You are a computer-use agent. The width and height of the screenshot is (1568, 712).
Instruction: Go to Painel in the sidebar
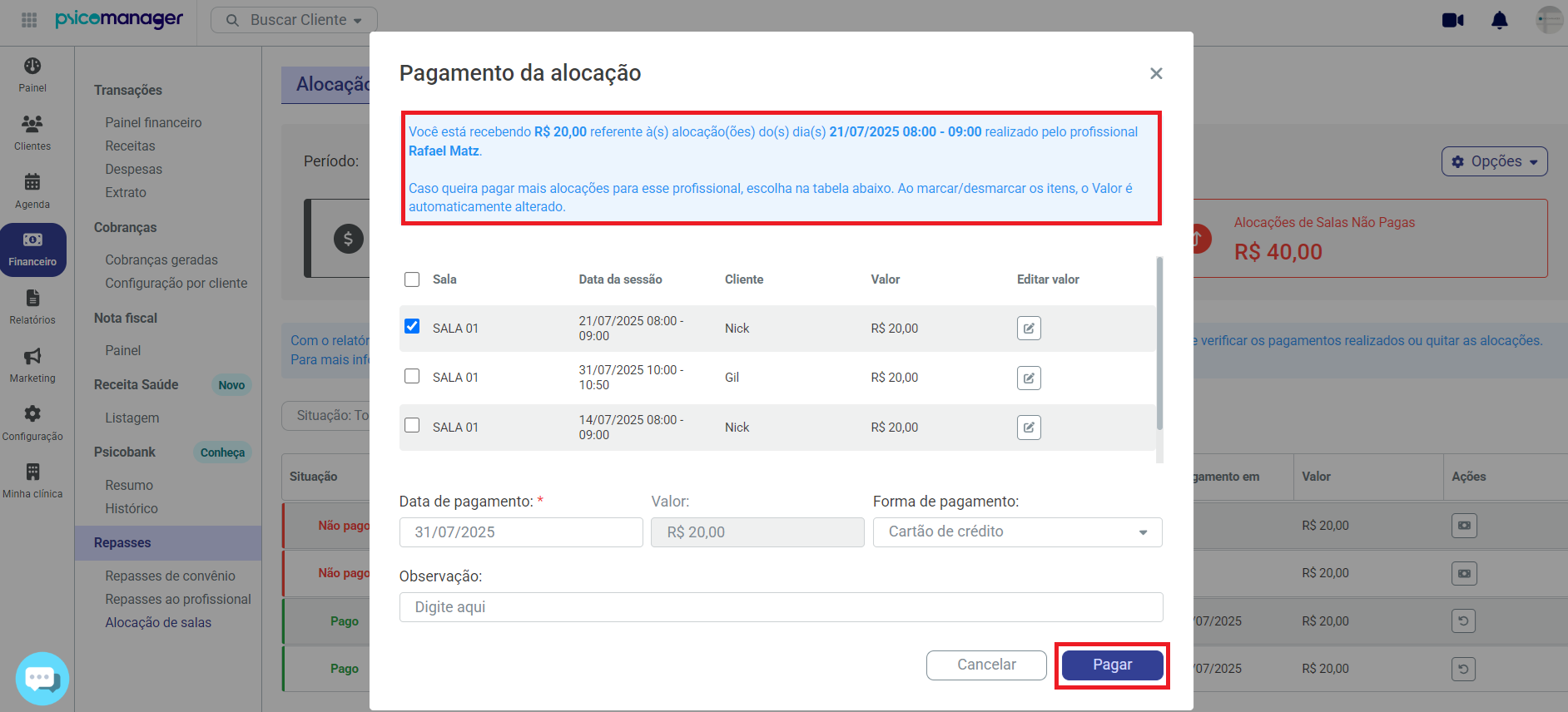tap(32, 75)
